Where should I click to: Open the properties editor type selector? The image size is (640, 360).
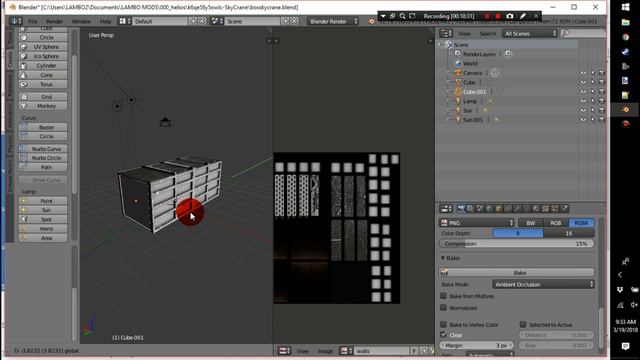point(446,209)
